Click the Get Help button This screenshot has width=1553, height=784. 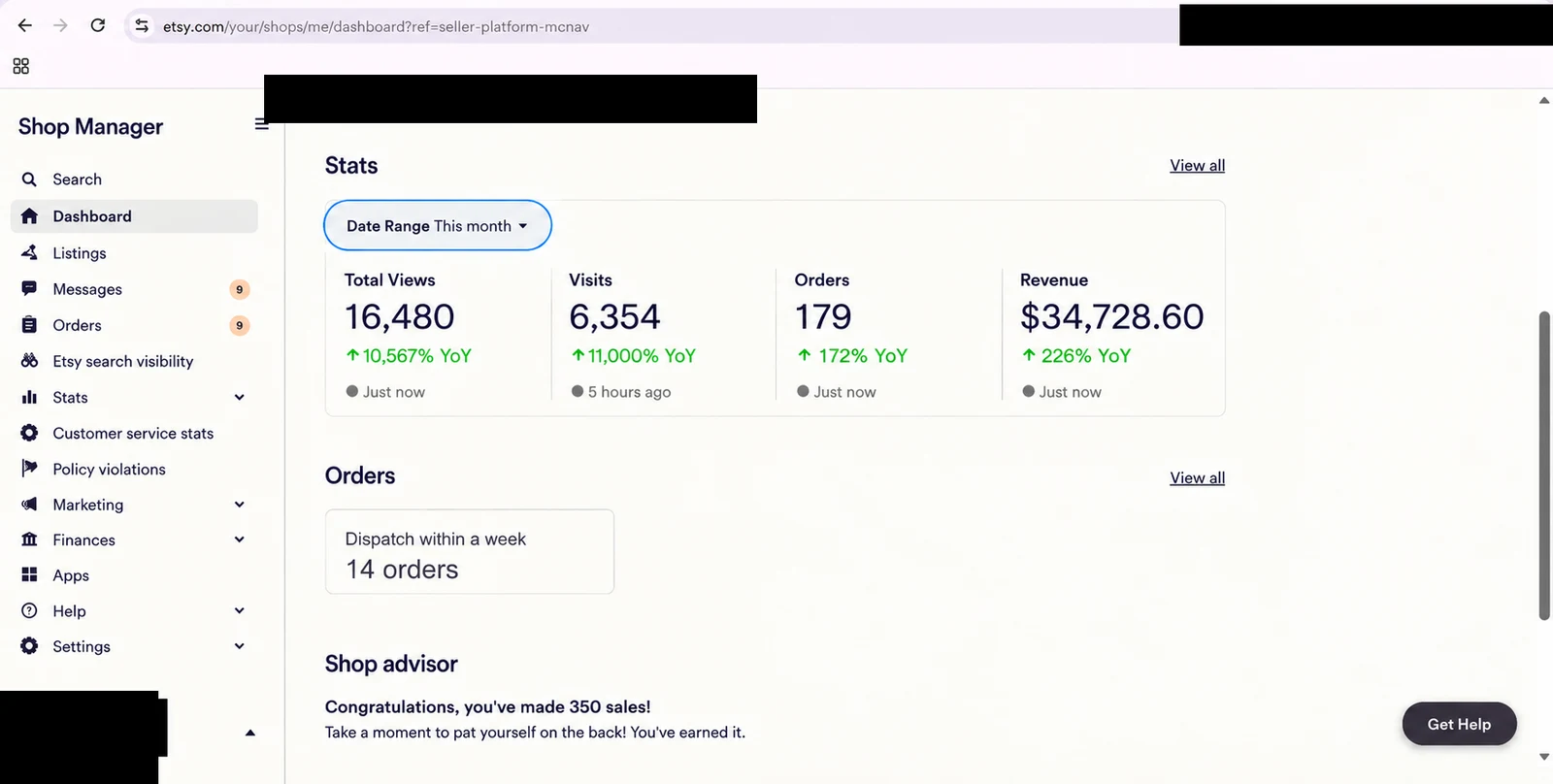click(x=1459, y=724)
